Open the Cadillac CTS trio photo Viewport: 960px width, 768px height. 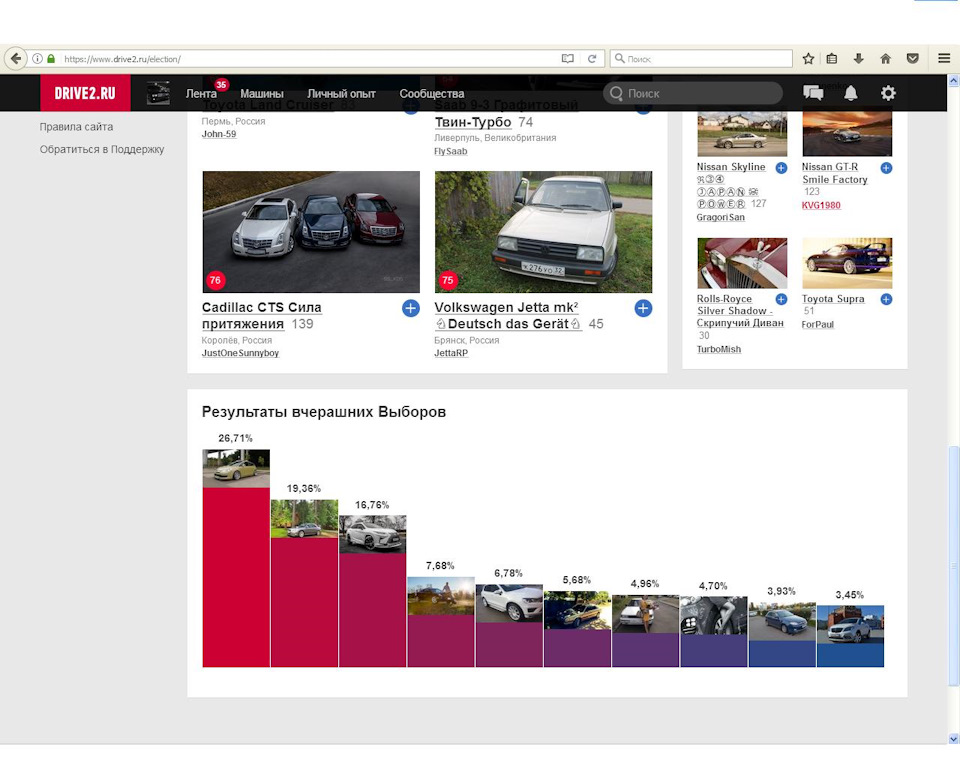pos(311,232)
